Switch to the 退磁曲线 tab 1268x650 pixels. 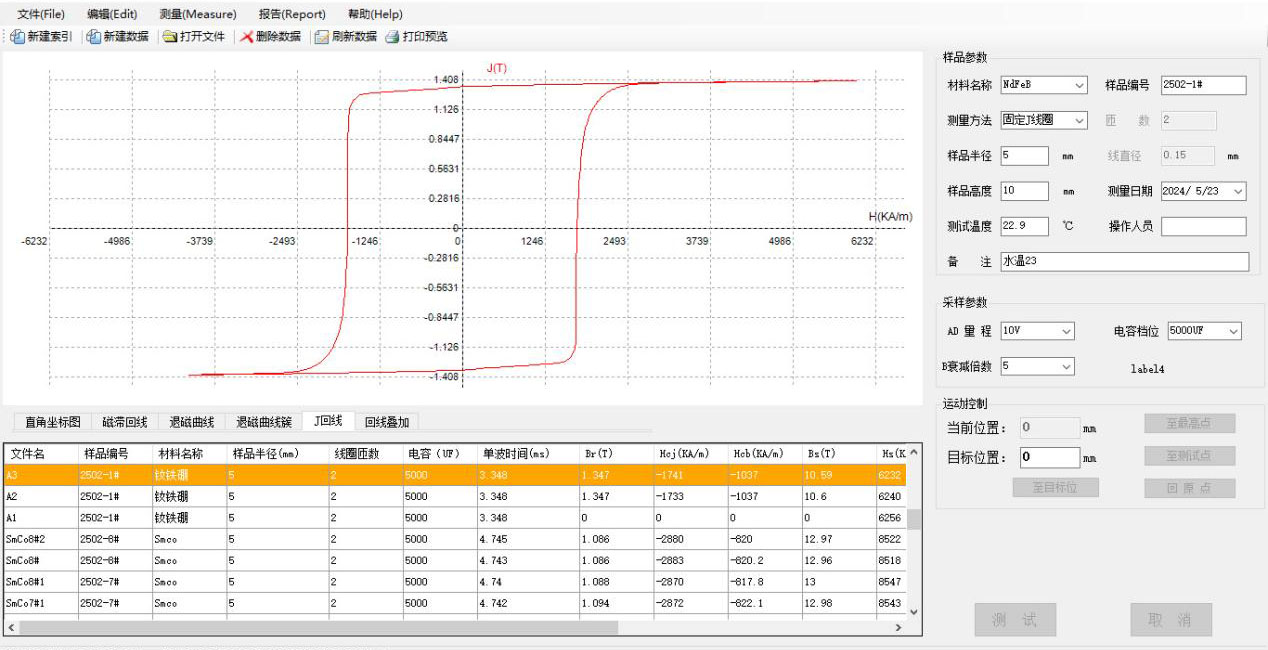190,422
